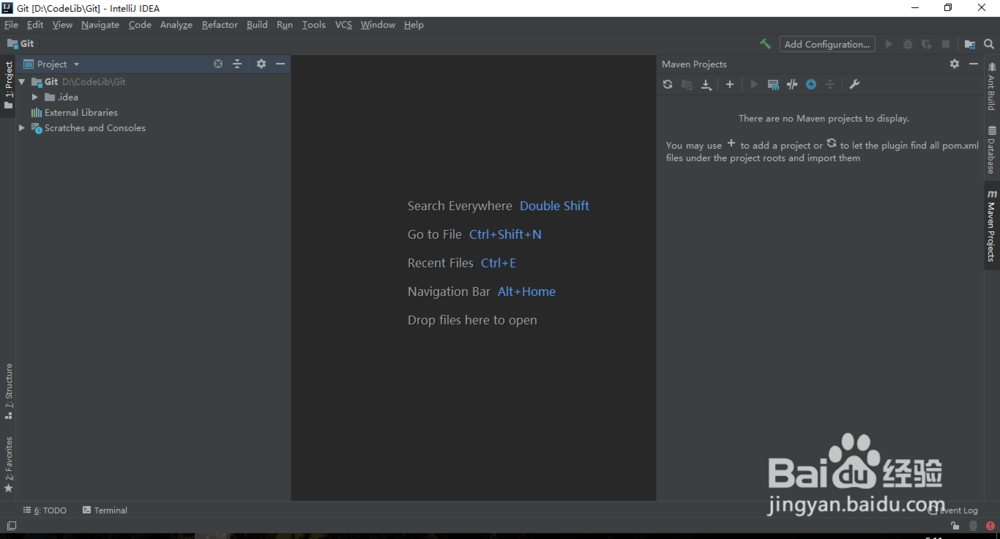The image size is (1000, 539).
Task: Add a Maven project with plus icon
Action: (730, 84)
